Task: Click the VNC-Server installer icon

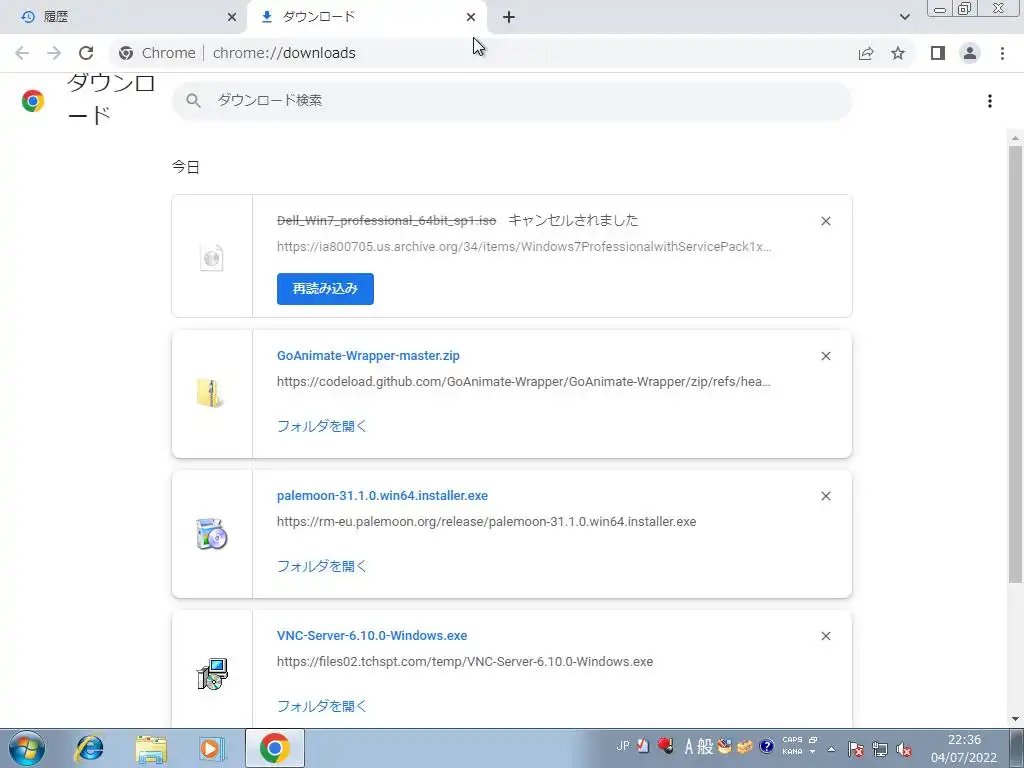Action: [212, 673]
